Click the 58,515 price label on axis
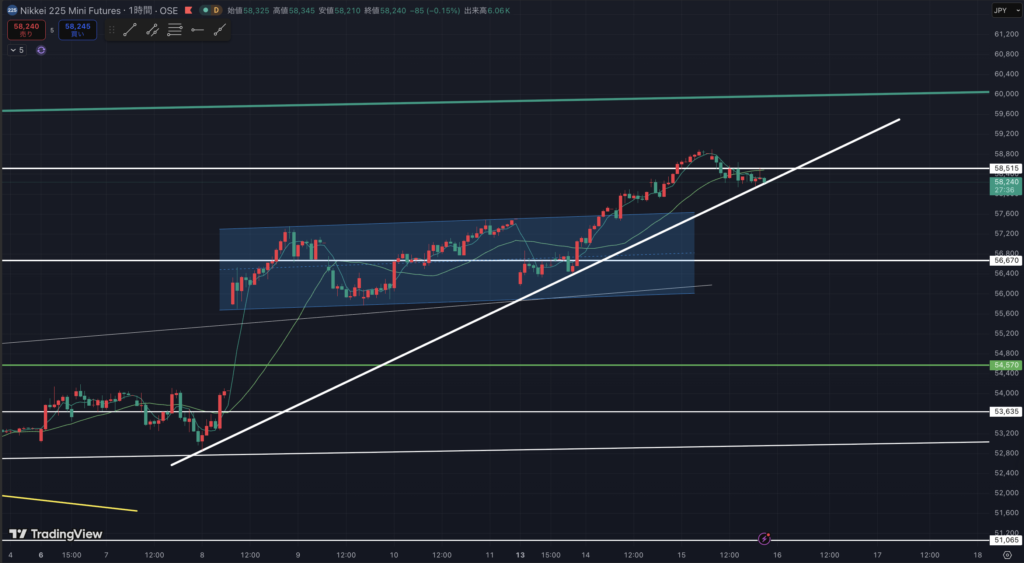 pyautogui.click(x=1005, y=168)
